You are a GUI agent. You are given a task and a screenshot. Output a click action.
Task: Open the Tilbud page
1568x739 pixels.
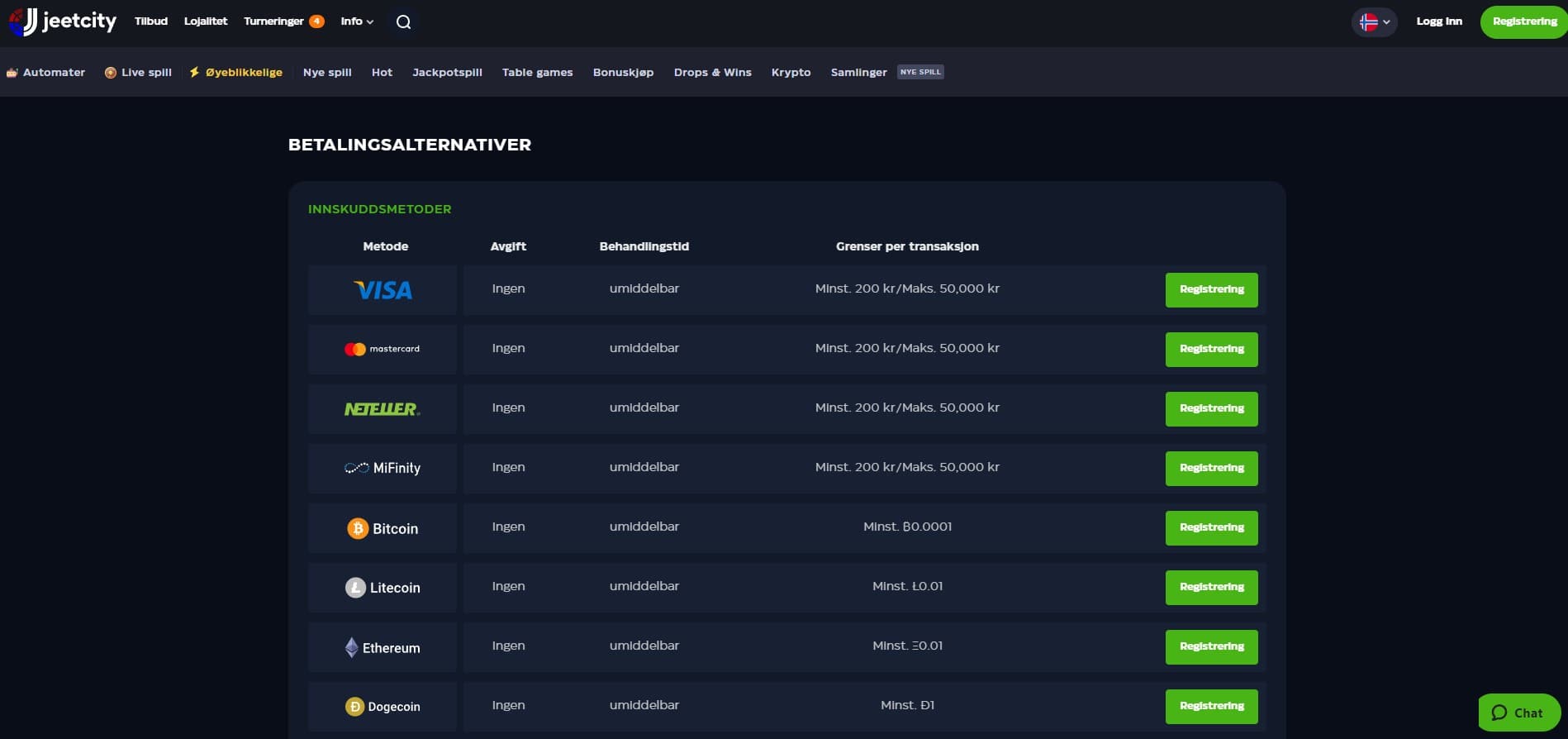151,21
